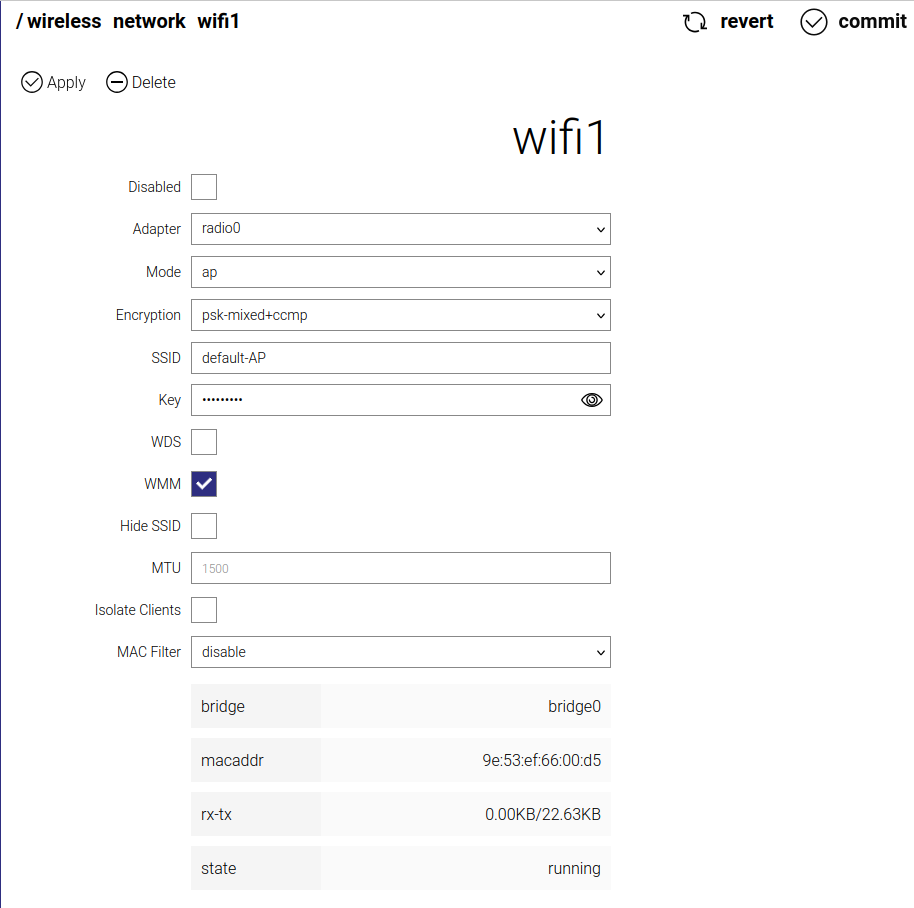Image resolution: width=914 pixels, height=908 pixels.
Task: Open the Adapter dropdown
Action: [400, 229]
